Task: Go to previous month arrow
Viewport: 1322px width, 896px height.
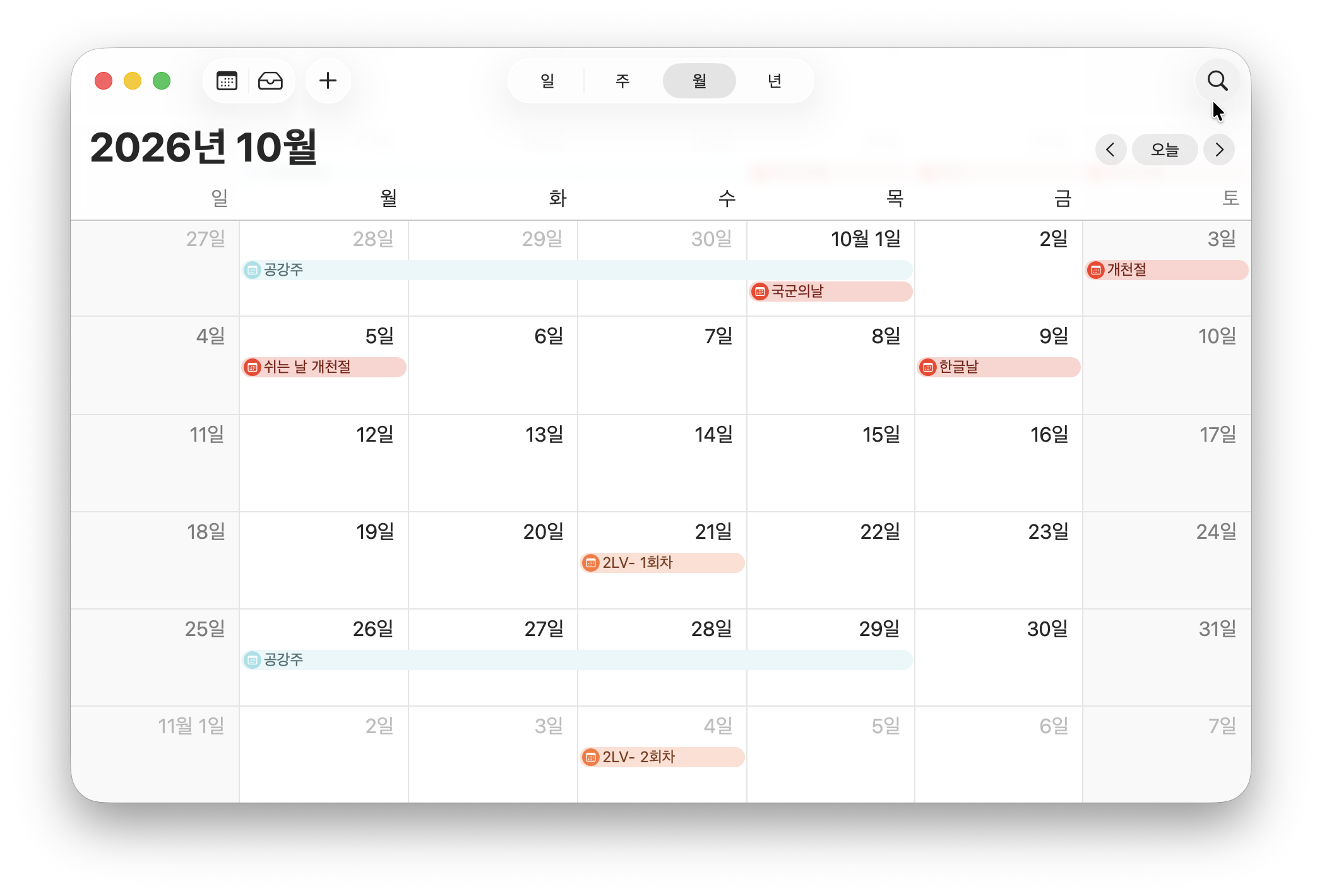Action: [1111, 150]
